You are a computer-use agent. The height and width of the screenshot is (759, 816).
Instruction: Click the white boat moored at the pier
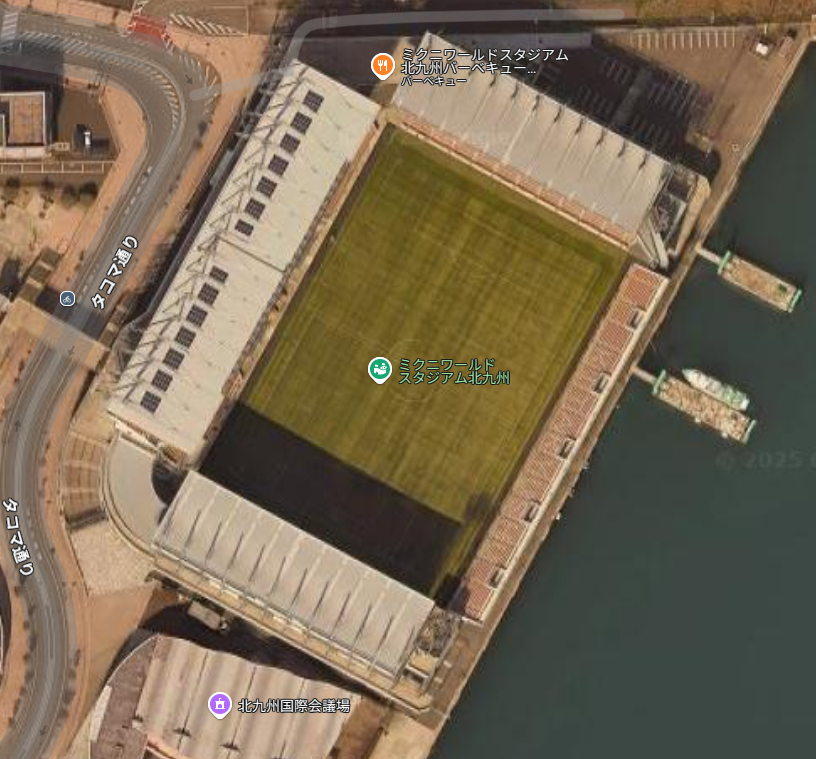tap(716, 388)
